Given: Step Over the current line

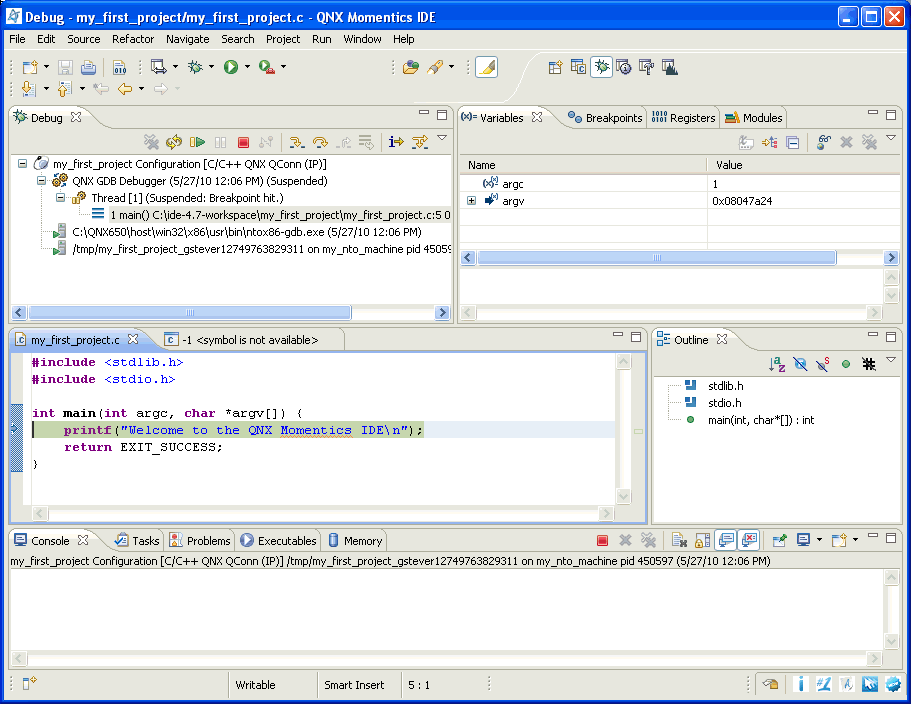Looking at the screenshot, I should [x=321, y=140].
